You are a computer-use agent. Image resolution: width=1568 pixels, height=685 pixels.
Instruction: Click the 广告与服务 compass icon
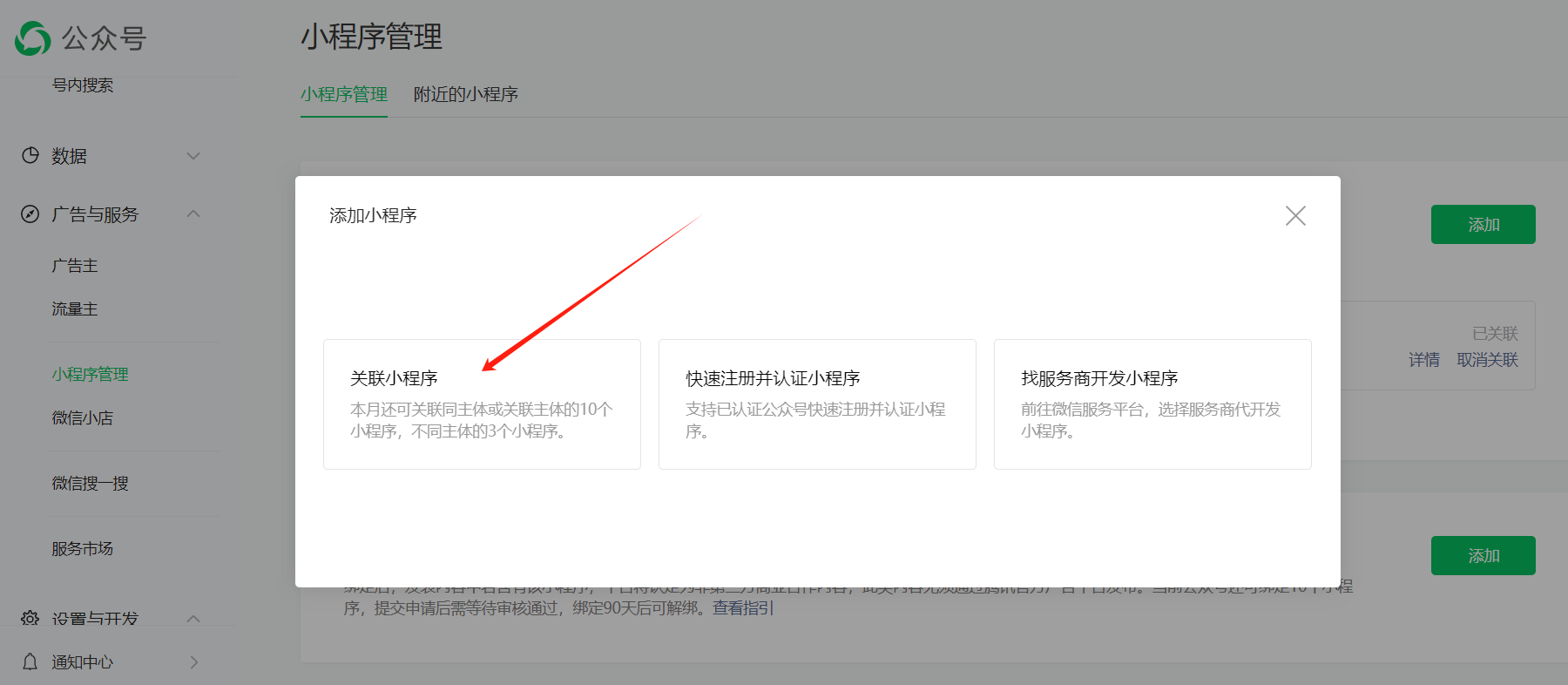(30, 214)
